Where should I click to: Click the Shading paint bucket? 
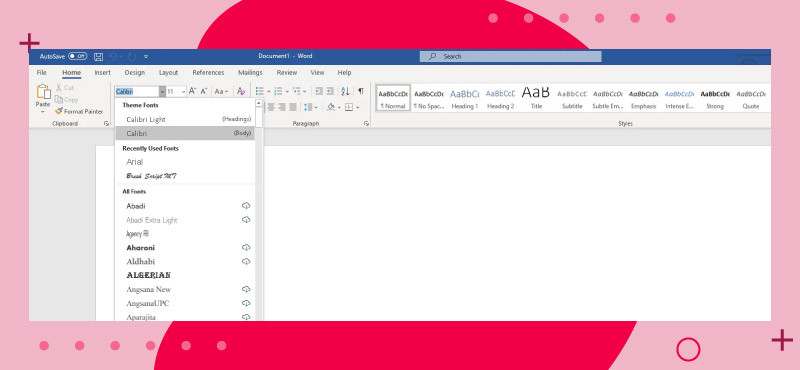pyautogui.click(x=331, y=107)
